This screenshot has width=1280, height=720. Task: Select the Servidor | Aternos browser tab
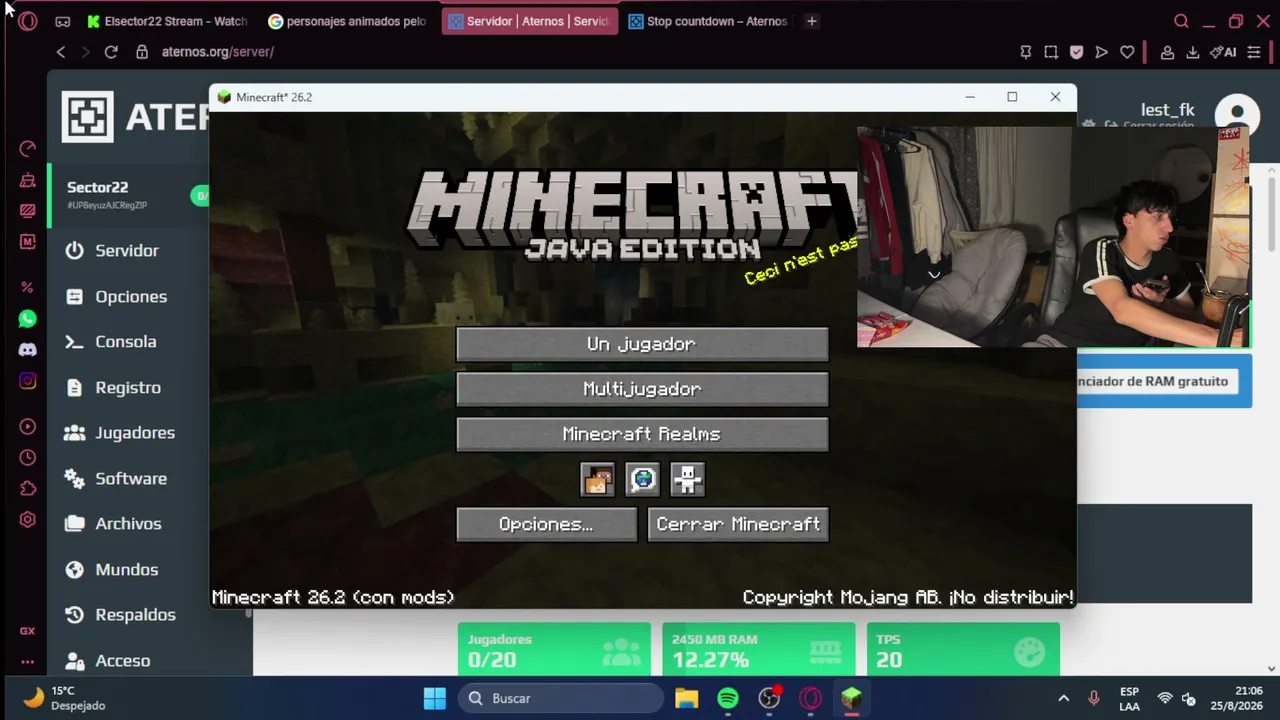tap(529, 21)
